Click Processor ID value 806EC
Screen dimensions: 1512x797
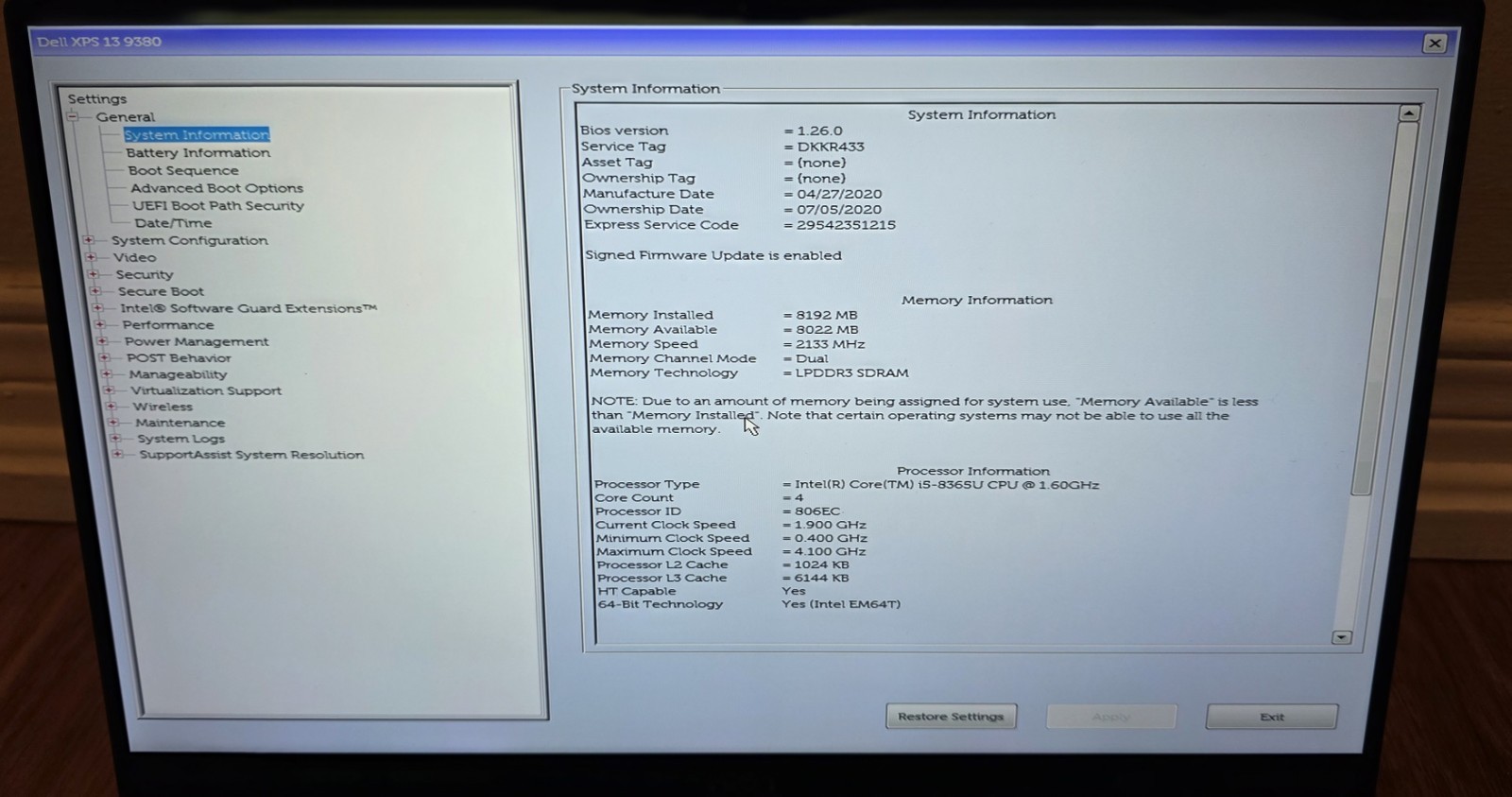tap(816, 511)
